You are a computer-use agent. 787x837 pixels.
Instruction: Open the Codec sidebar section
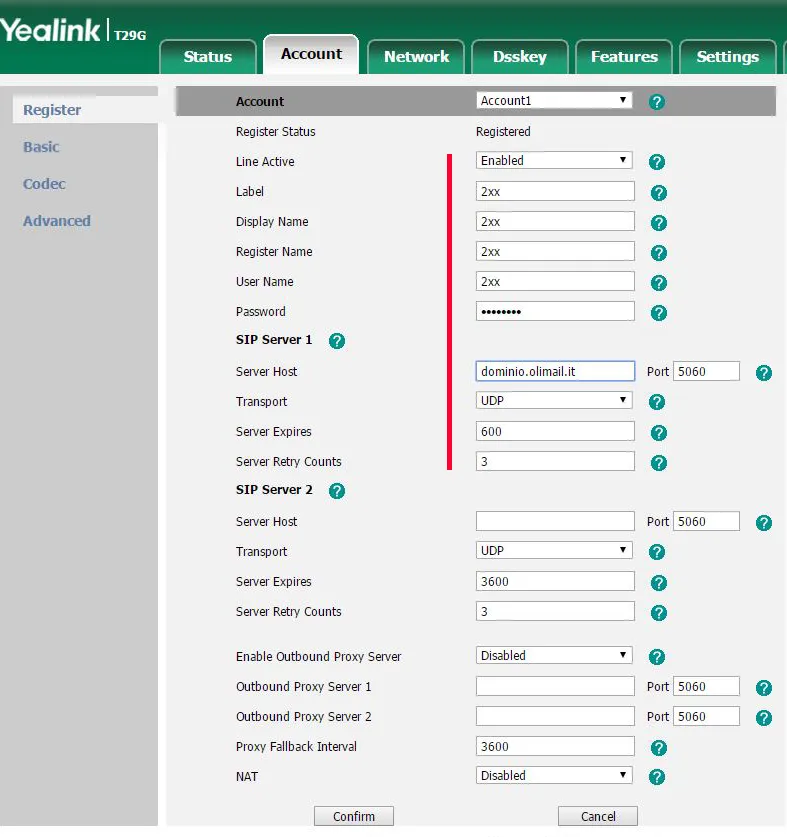[x=45, y=184]
